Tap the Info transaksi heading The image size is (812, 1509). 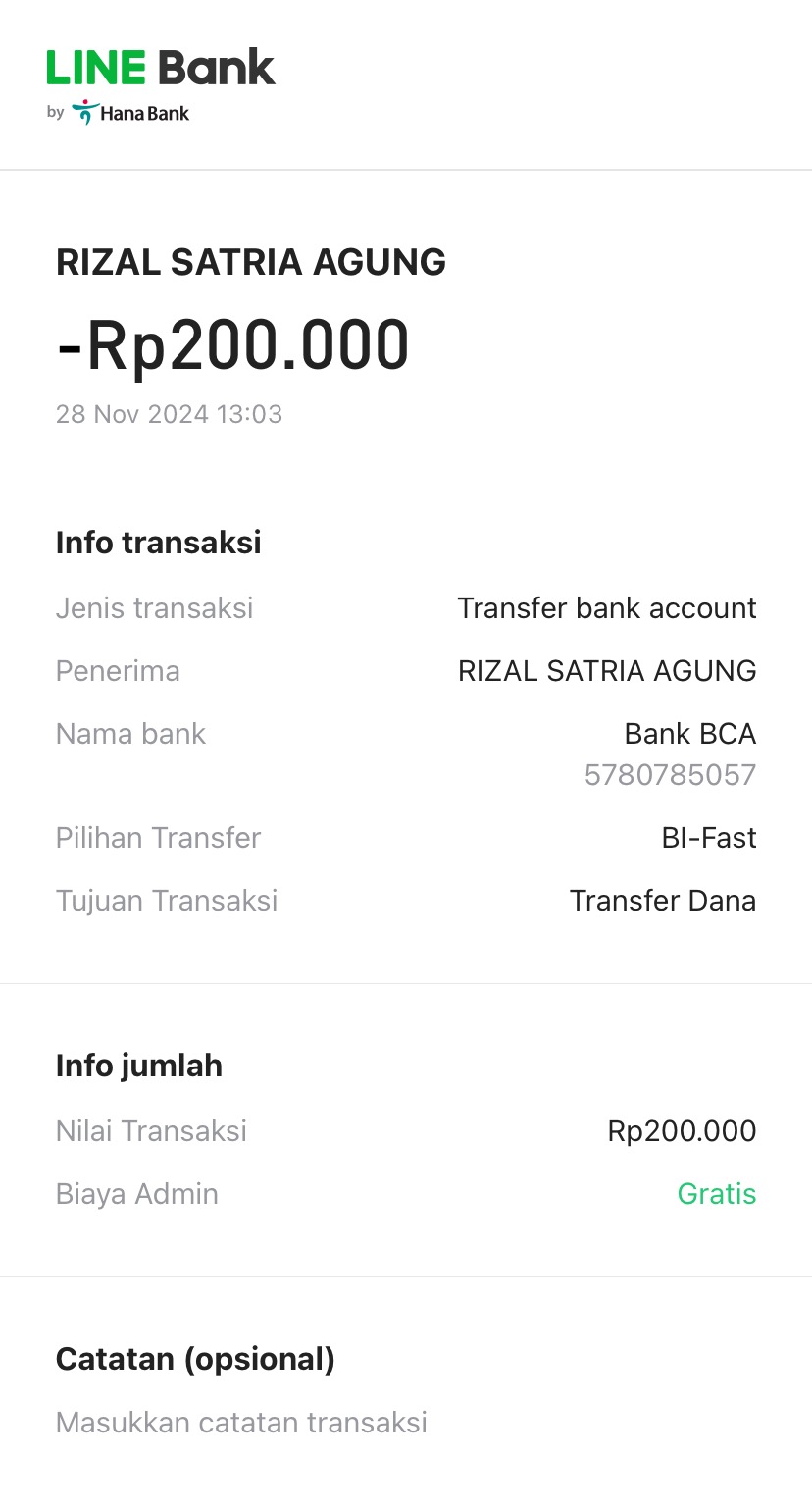point(159,543)
